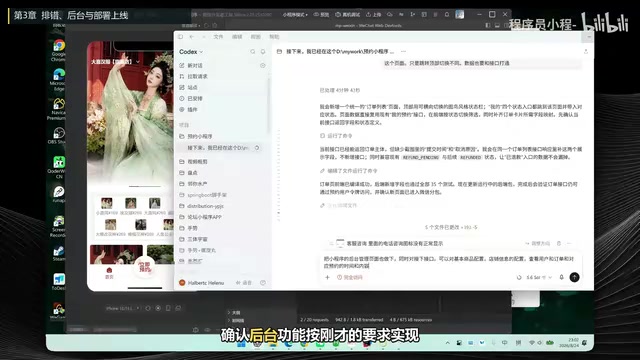Click 真机调试 in WeChat DevTools toolbar
This screenshot has height=360, width=640.
[348, 14]
